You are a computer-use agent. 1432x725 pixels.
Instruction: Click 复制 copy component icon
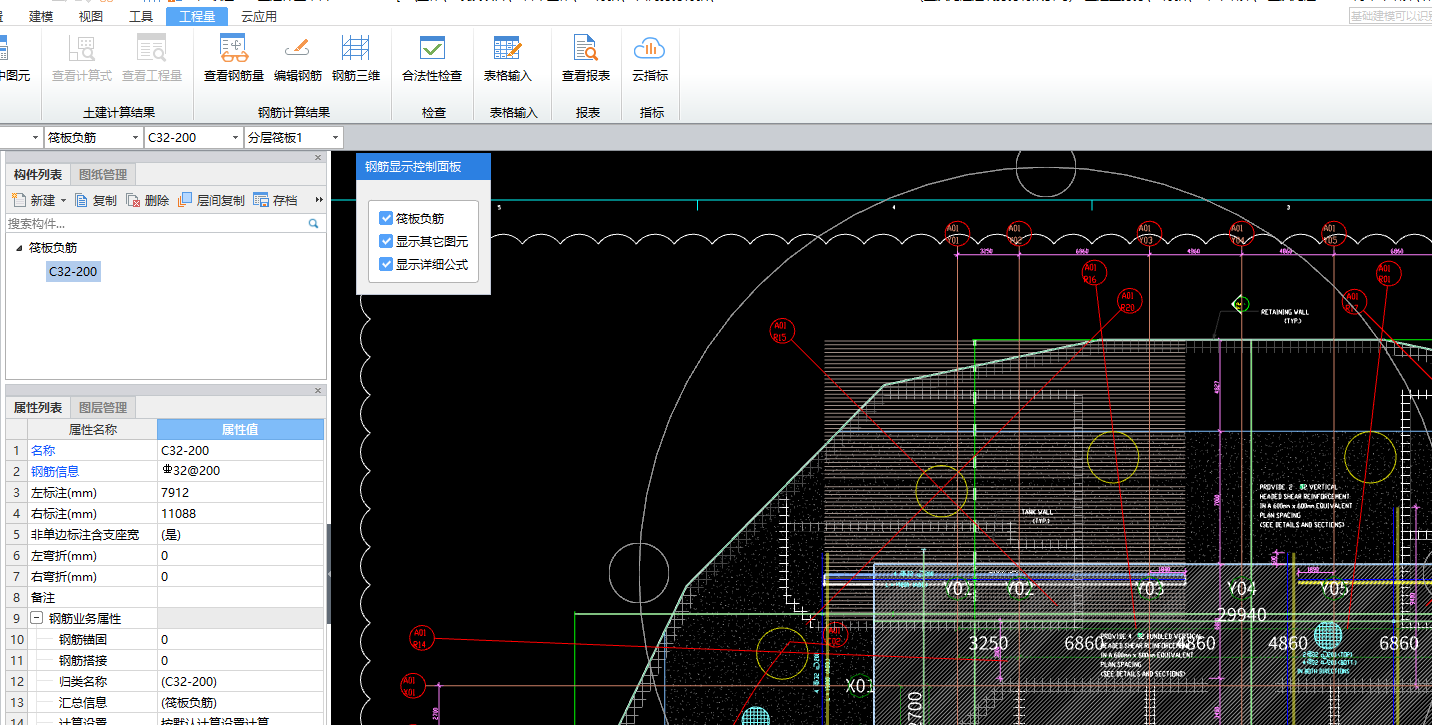coord(82,200)
